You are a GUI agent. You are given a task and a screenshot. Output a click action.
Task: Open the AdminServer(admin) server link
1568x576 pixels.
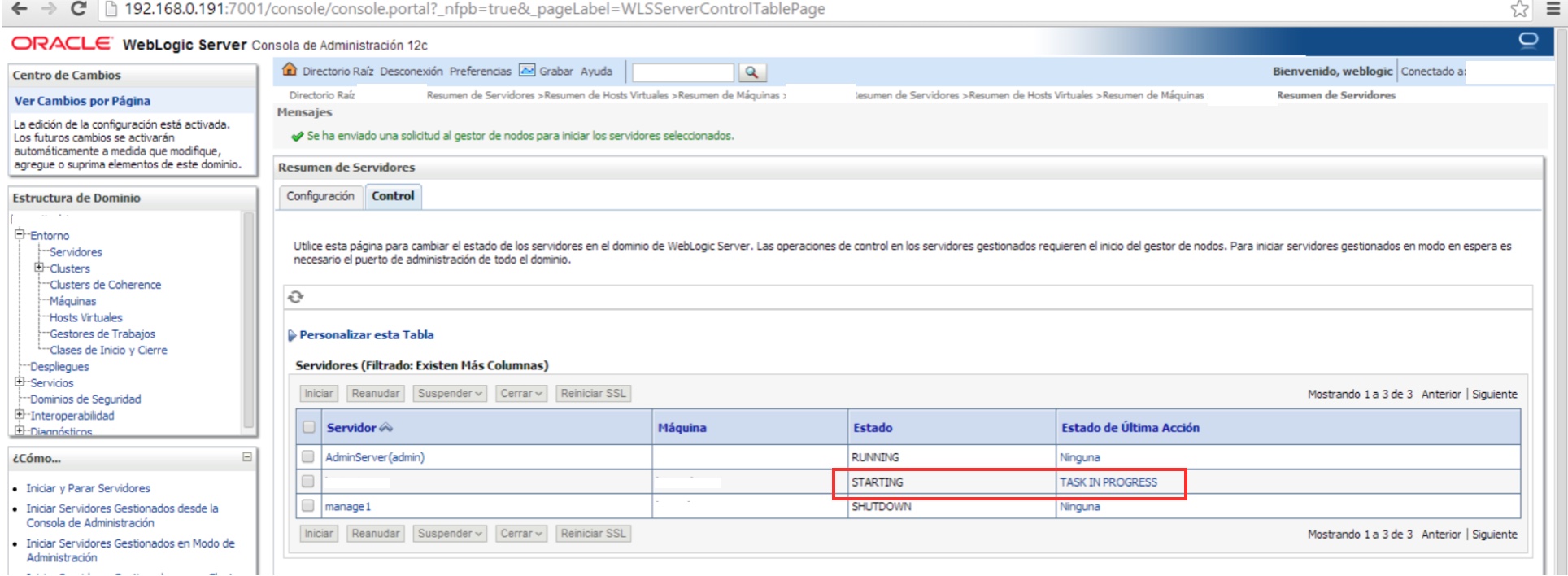(x=375, y=457)
